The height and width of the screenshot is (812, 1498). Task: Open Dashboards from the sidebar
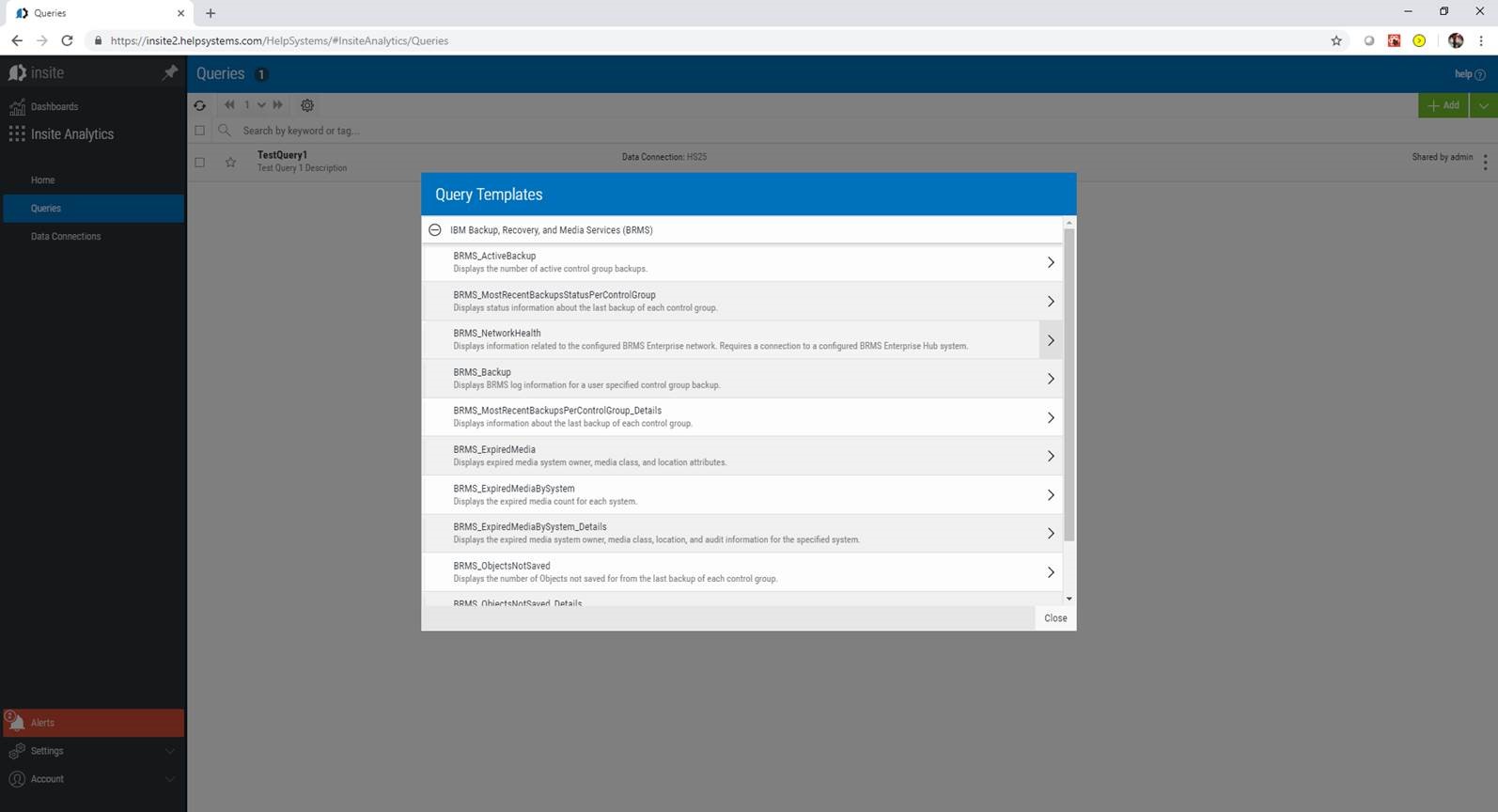point(55,106)
